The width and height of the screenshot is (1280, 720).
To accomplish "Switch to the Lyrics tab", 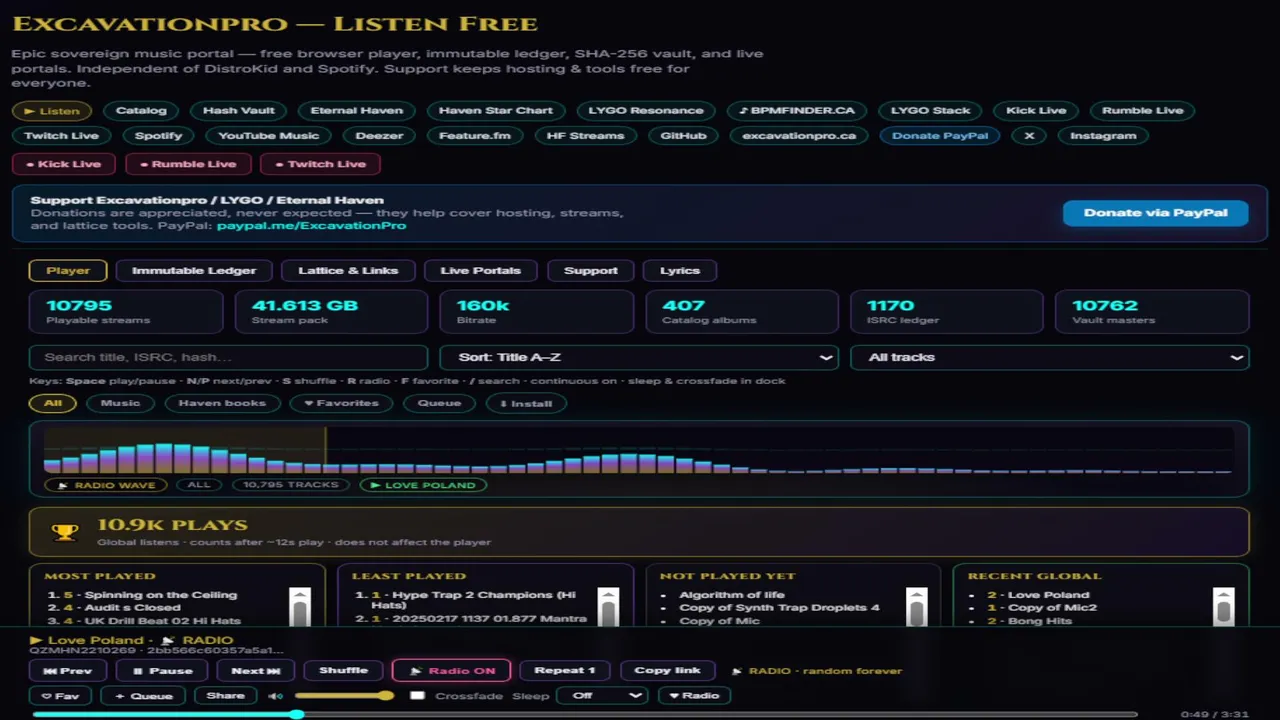I will [680, 270].
